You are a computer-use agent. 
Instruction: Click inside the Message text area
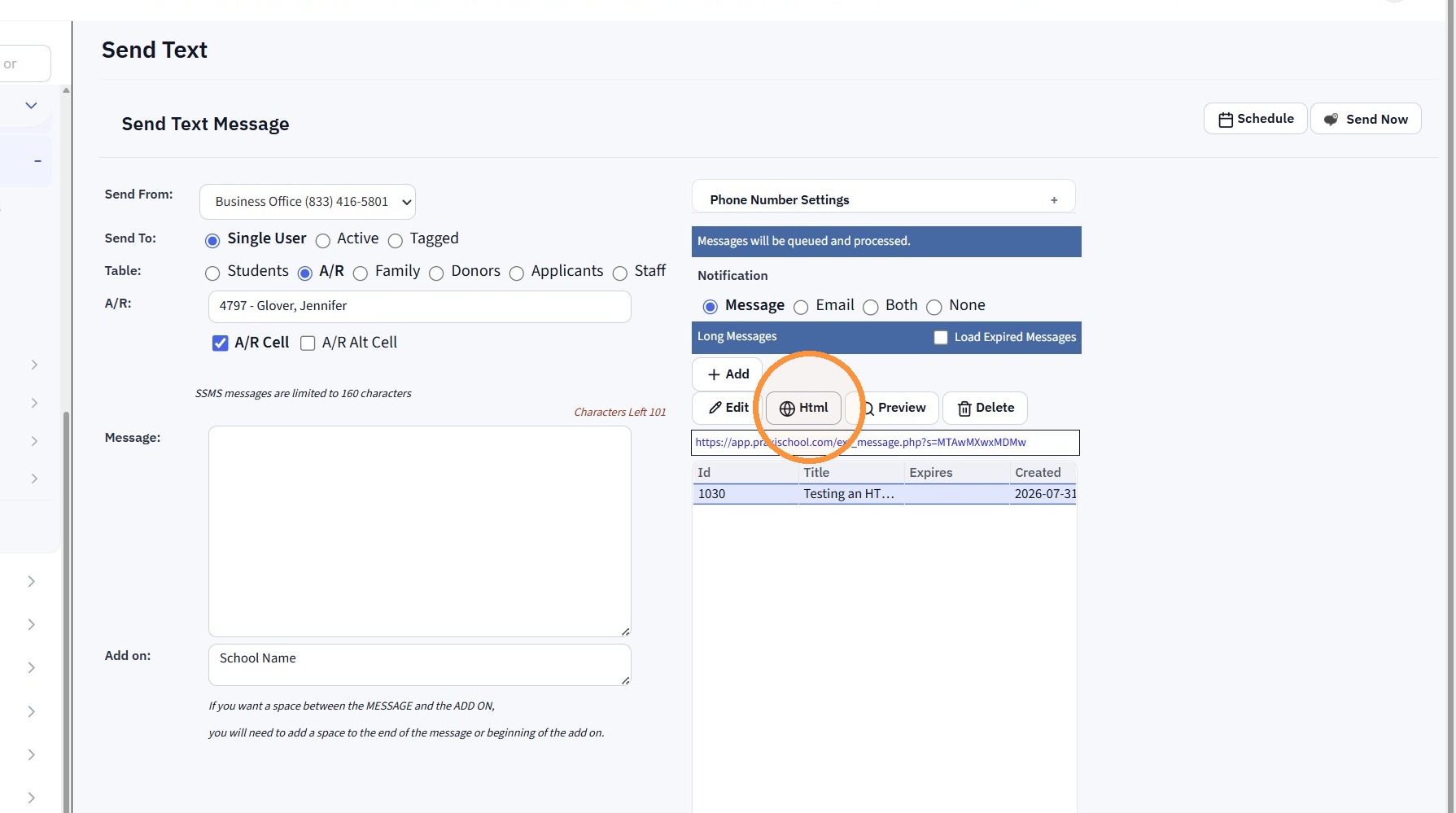(x=420, y=531)
